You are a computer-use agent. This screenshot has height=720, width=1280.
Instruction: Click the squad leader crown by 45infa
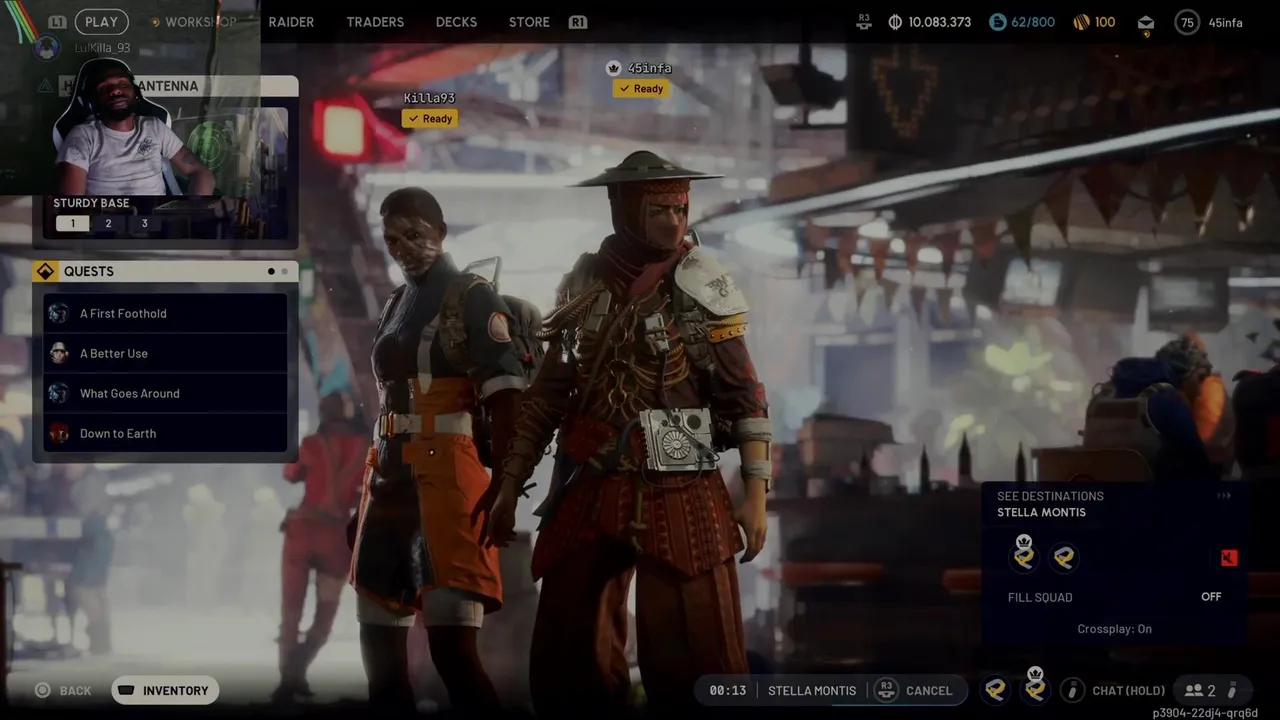coord(614,68)
